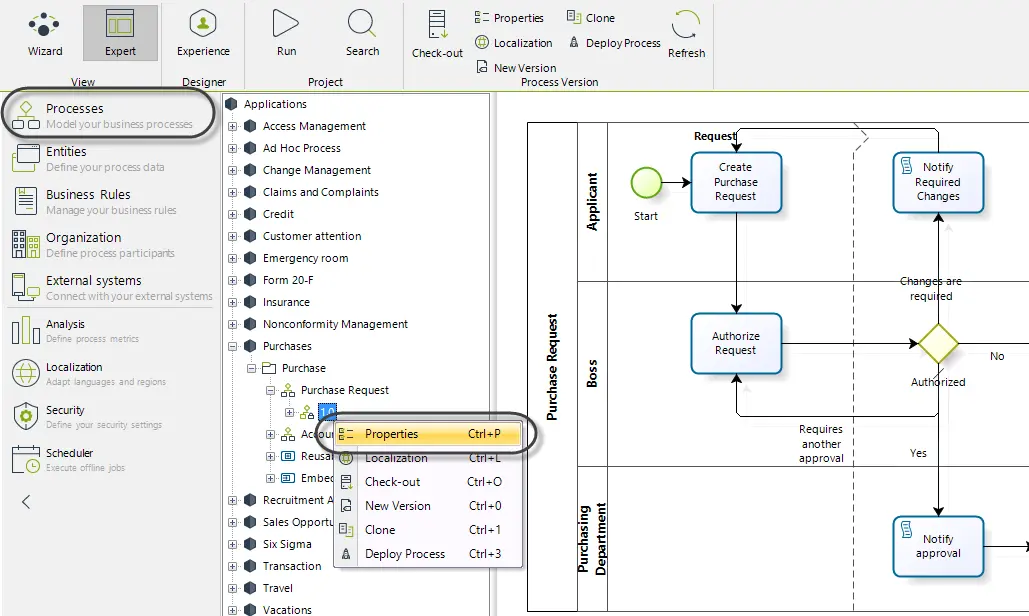Select New Version from context menu
1029x616 pixels.
coord(428,506)
